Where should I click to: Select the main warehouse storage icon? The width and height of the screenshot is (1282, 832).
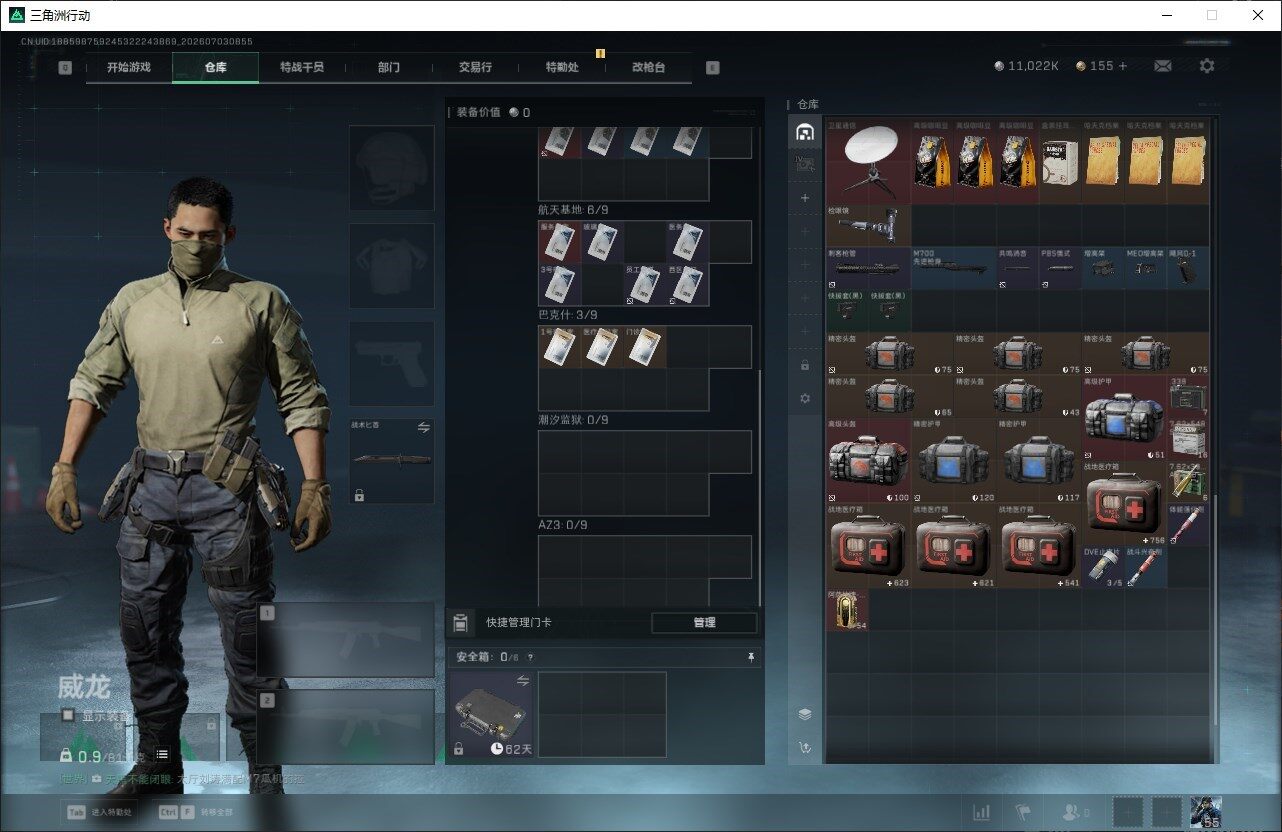(805, 132)
